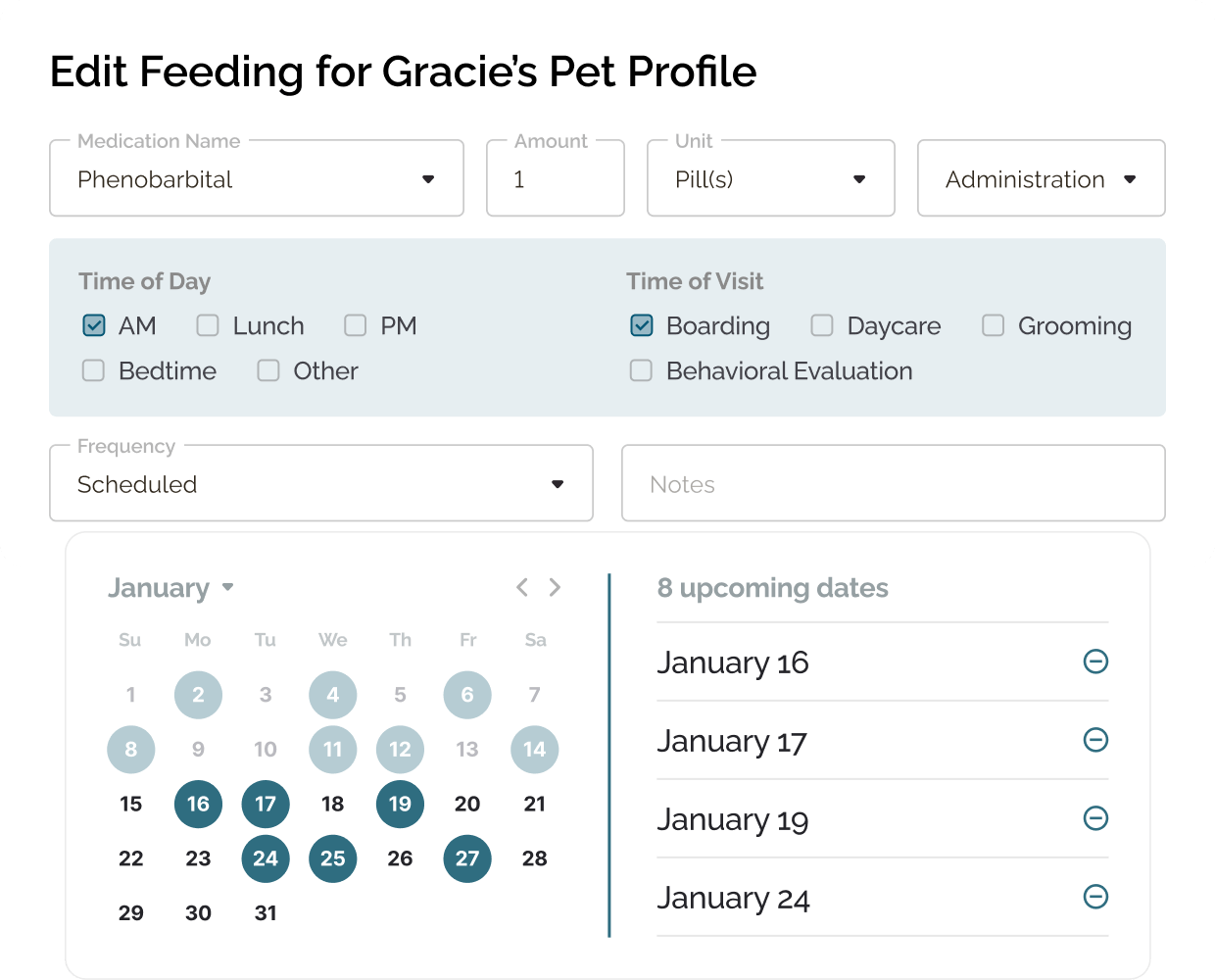1215x980 pixels.
Task: Remove January 17 from upcoming dates
Action: coord(1095,740)
